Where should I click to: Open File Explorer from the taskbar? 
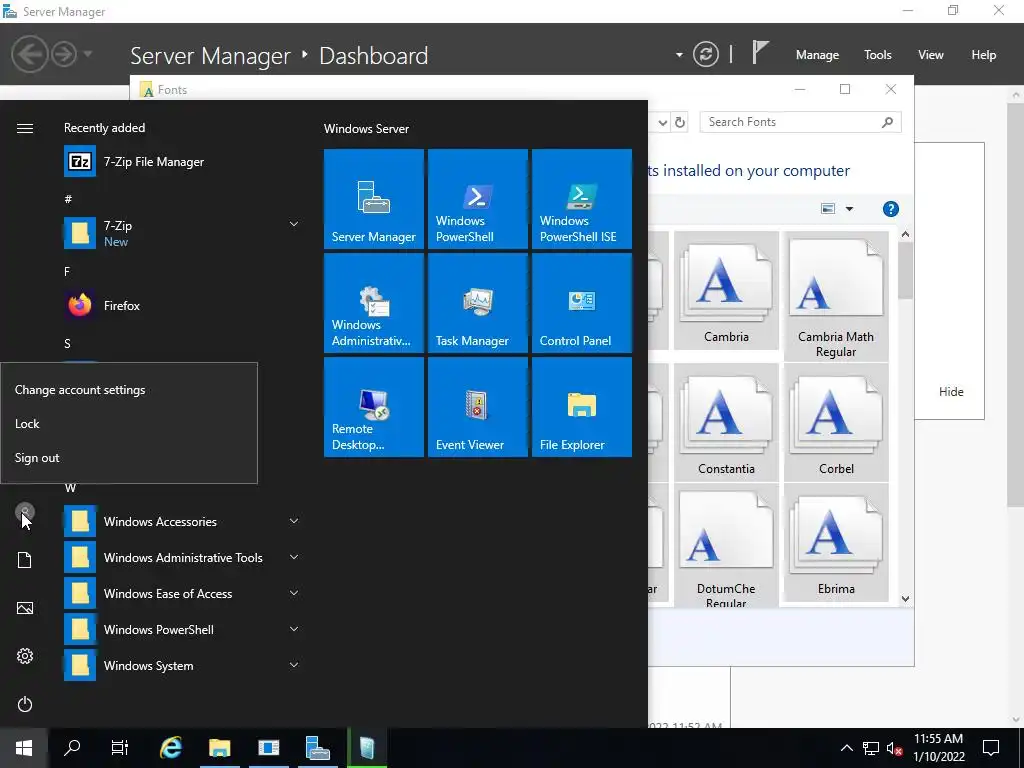[x=219, y=748]
